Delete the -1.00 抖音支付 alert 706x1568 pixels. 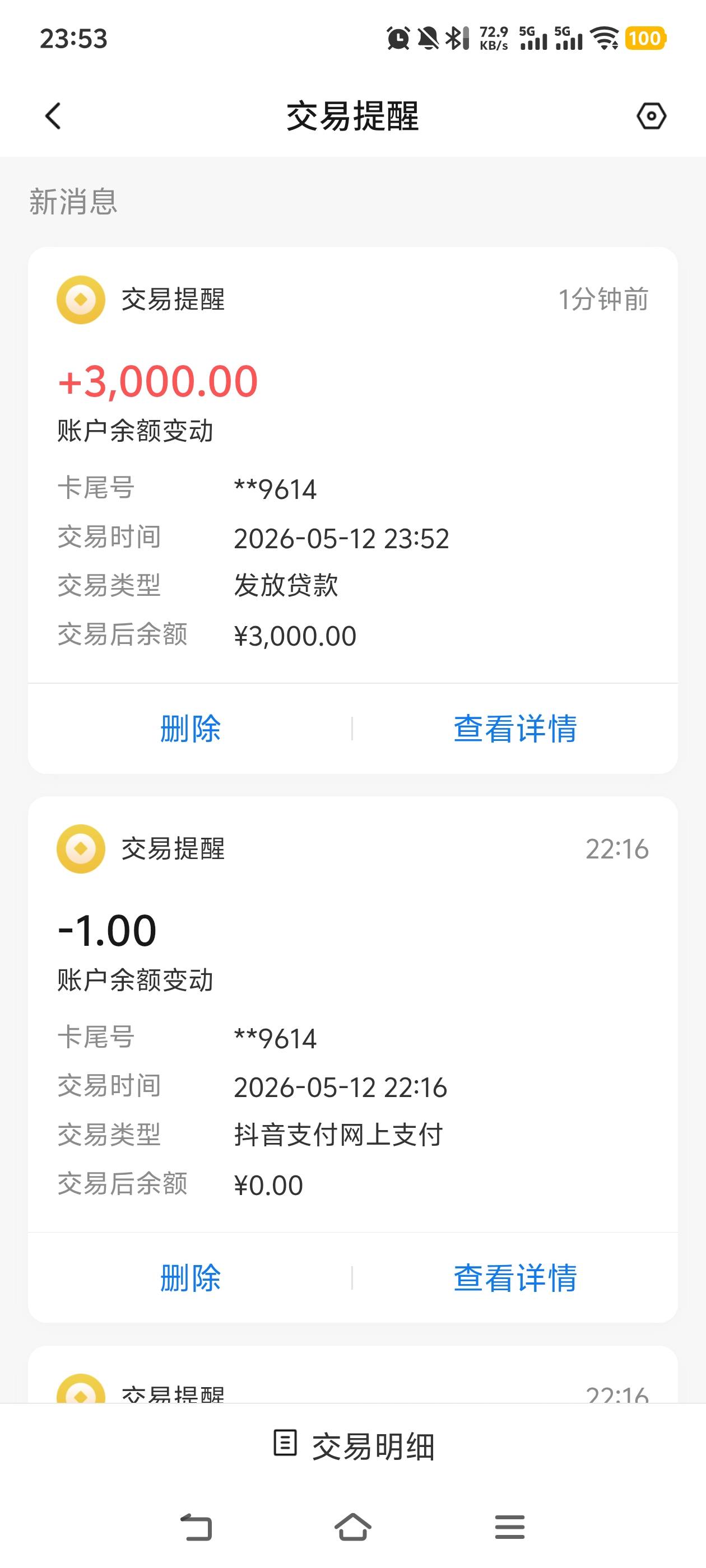[190, 1278]
